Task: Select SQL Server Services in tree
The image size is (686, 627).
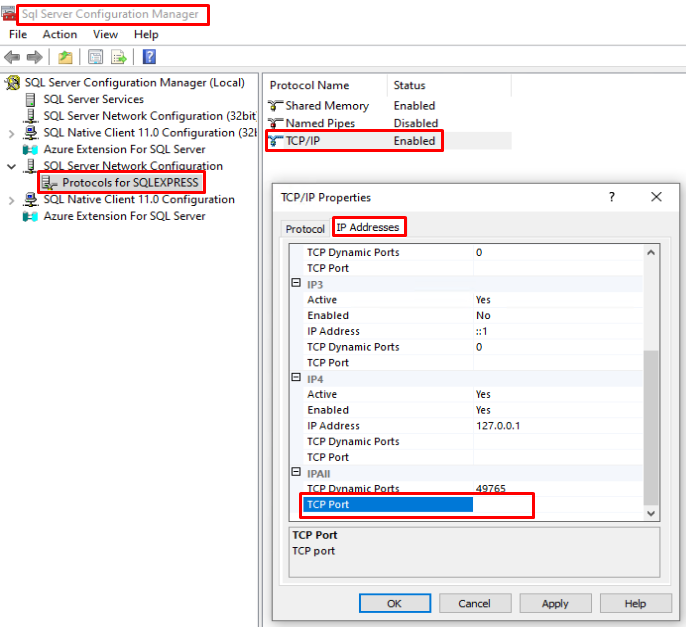Action: click(x=93, y=99)
